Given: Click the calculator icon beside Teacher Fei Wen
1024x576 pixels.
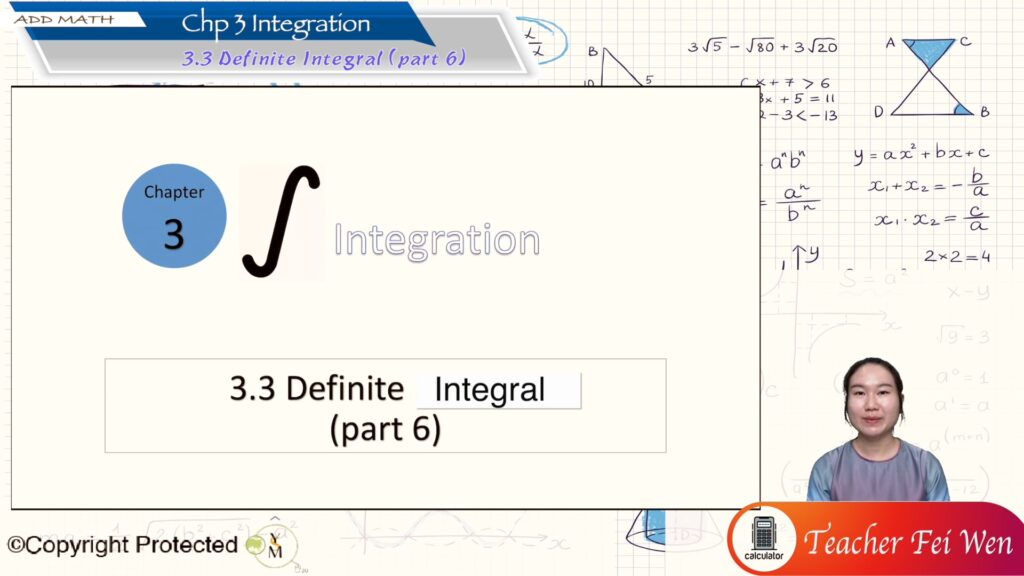Looking at the screenshot, I should (764, 538).
